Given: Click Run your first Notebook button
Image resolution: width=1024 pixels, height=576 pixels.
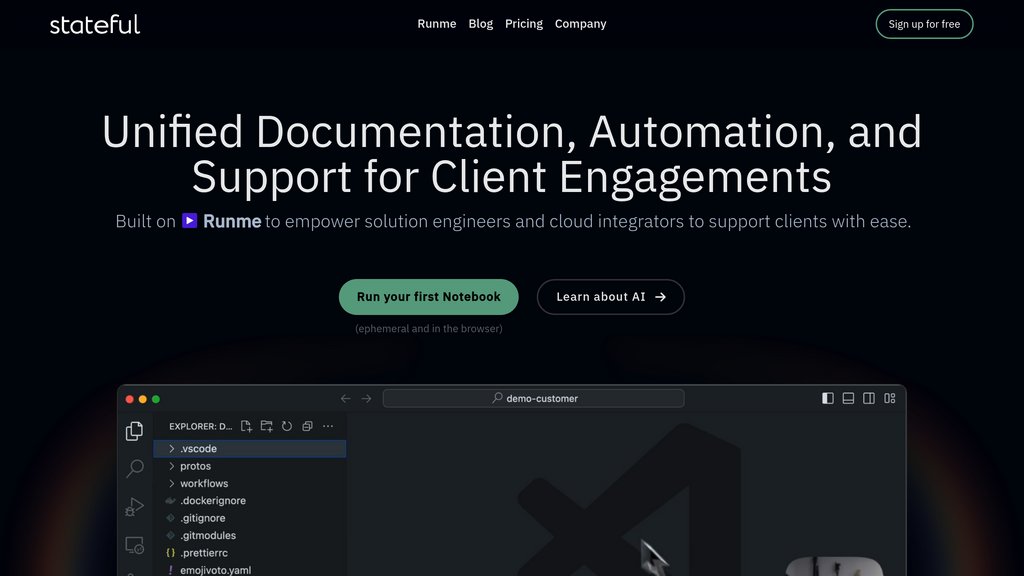Looking at the screenshot, I should pos(429,297).
